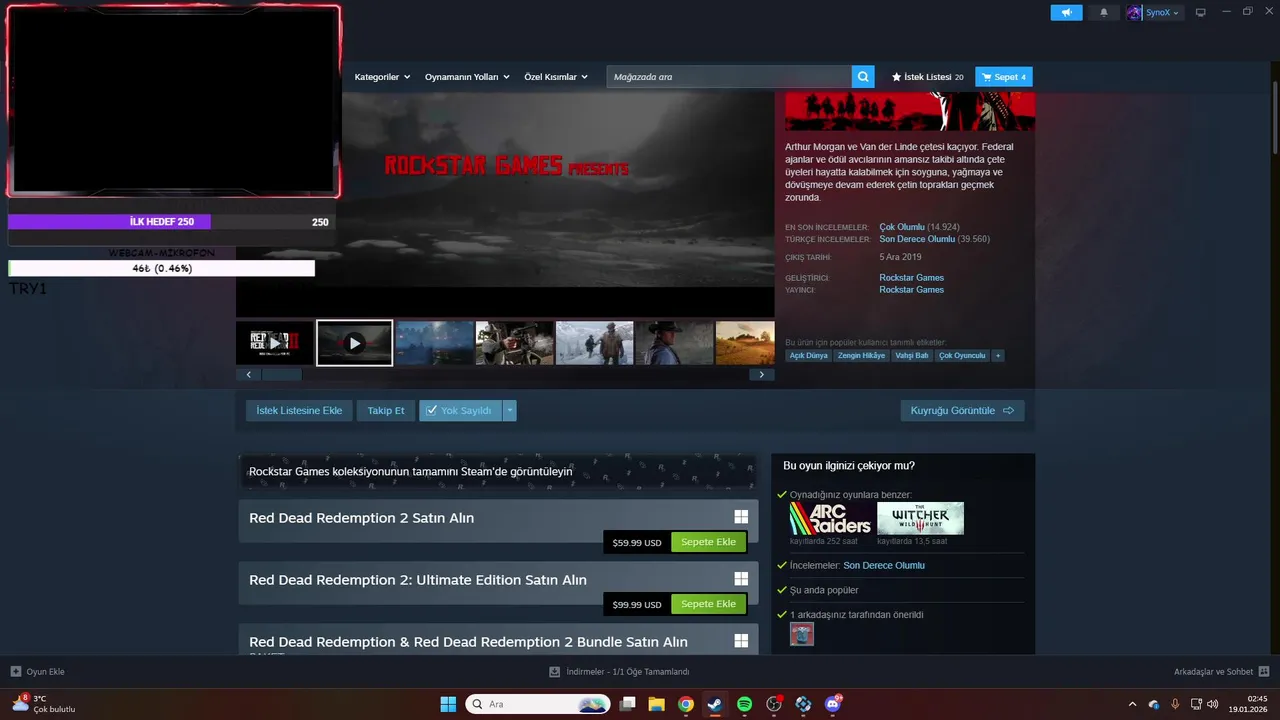The image size is (1280, 720).
Task: Click the blue search magnifier button
Action: point(863,77)
